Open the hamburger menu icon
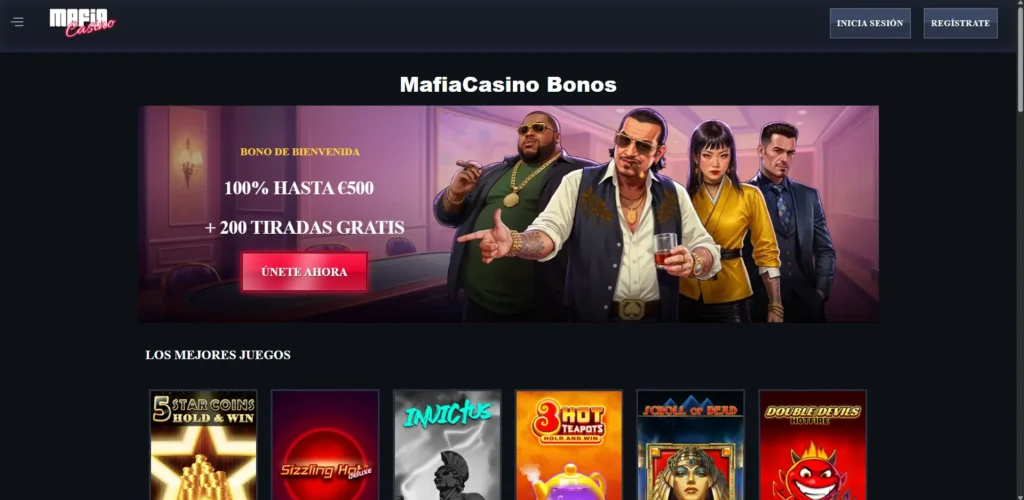The width and height of the screenshot is (1024, 500). click(x=17, y=22)
